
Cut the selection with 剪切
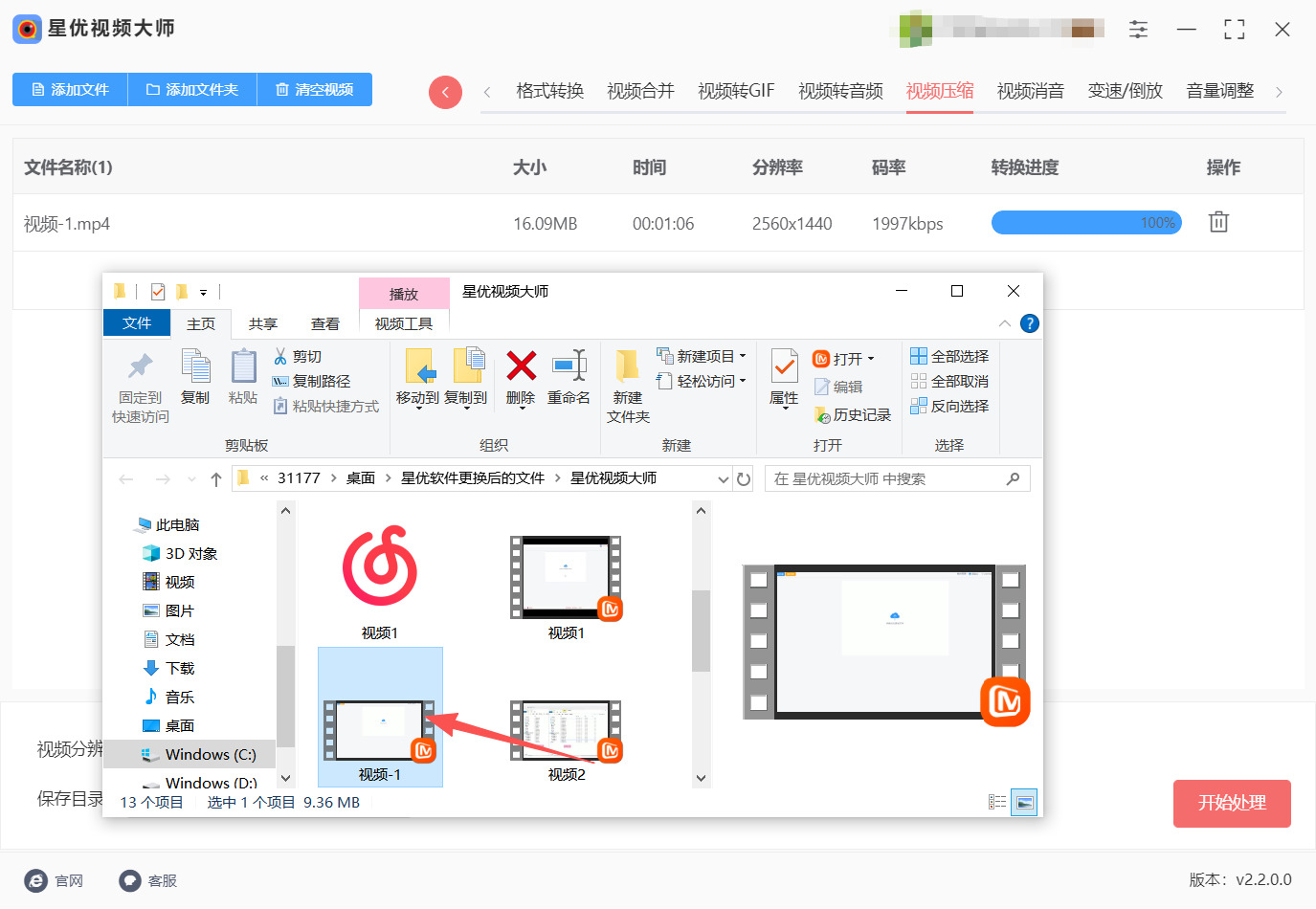pyautogui.click(x=298, y=357)
